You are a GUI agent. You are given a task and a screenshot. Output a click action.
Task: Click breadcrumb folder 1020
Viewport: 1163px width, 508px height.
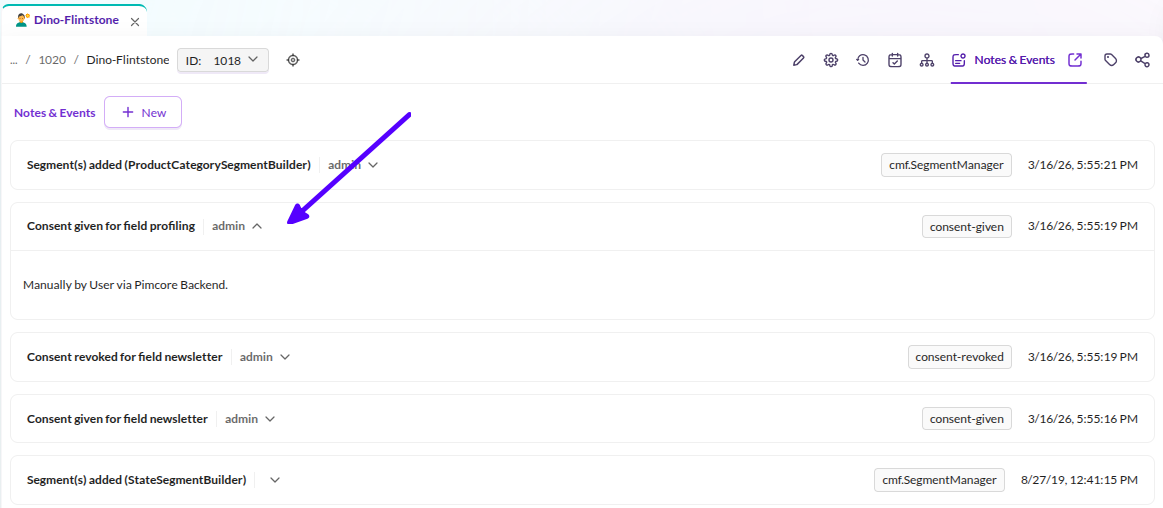click(52, 60)
